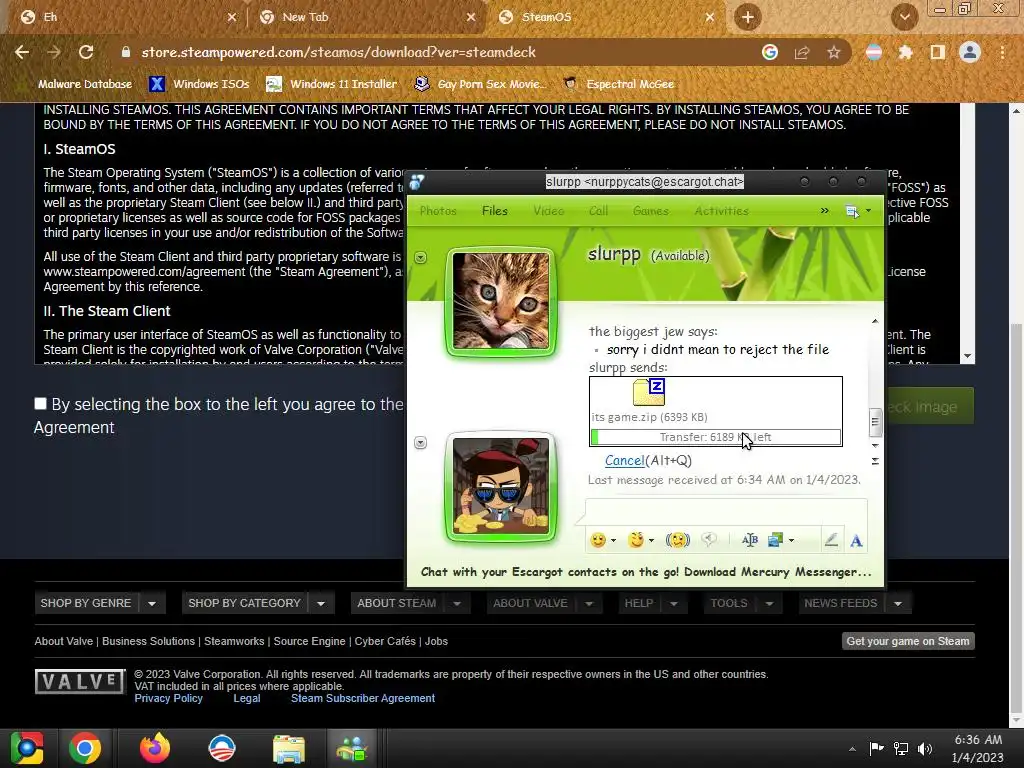Open the background picture dropdown arrow

tap(792, 541)
